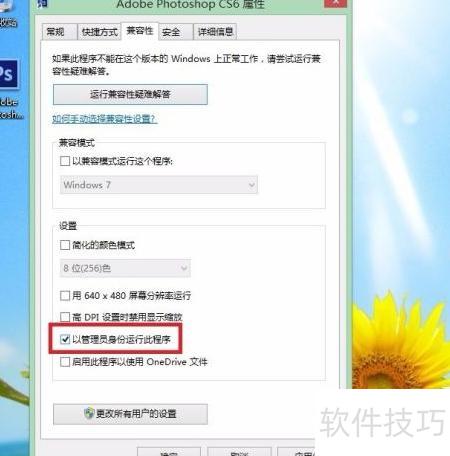Go to the 详细信息 tab
This screenshot has width=450, height=456.
pyautogui.click(x=215, y=32)
